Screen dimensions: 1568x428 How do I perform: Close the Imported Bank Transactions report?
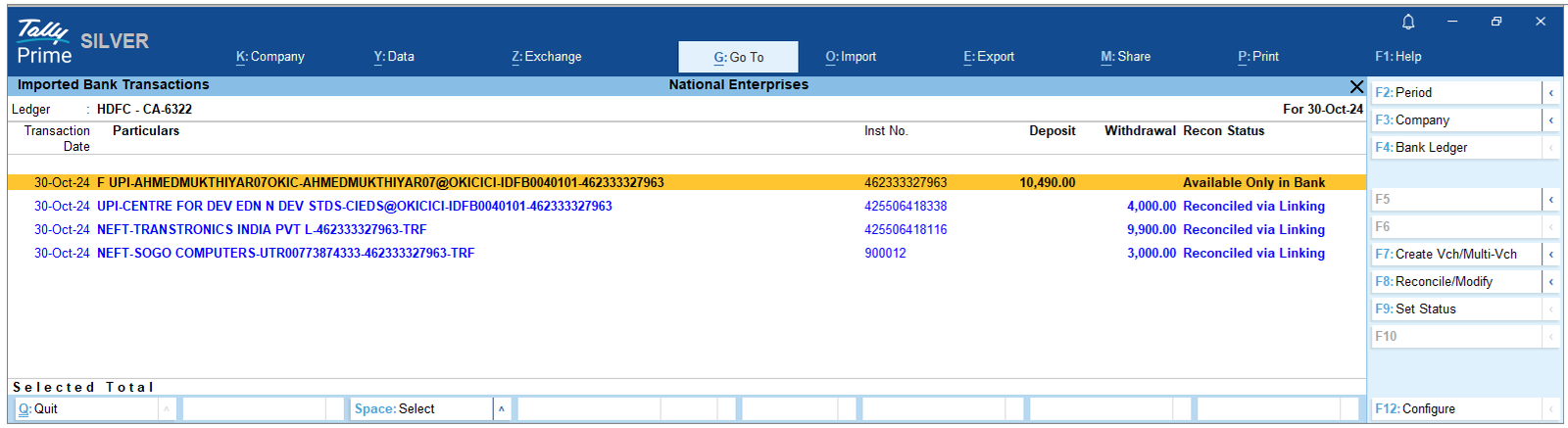tap(1356, 86)
